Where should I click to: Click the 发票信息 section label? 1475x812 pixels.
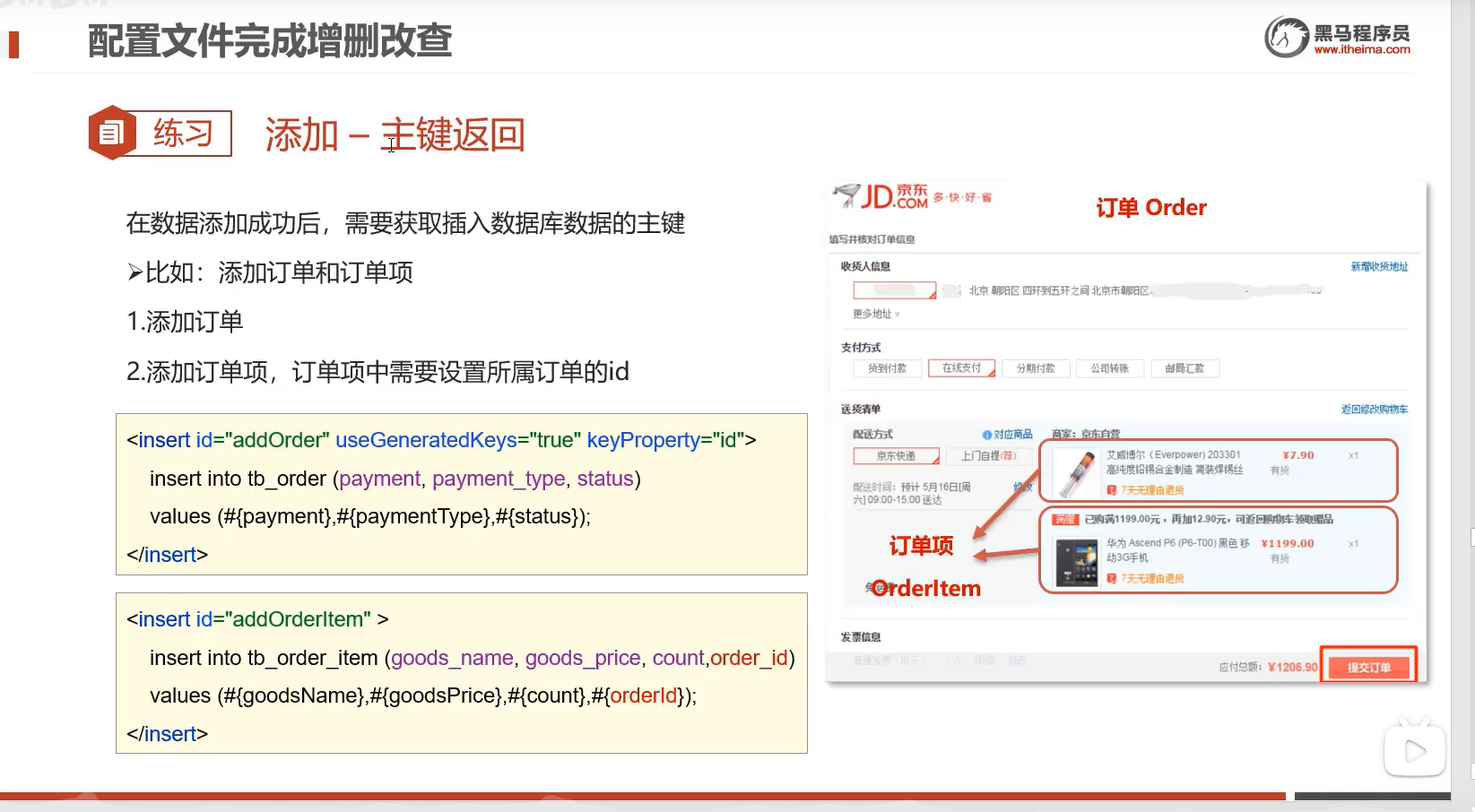pyautogui.click(x=861, y=637)
